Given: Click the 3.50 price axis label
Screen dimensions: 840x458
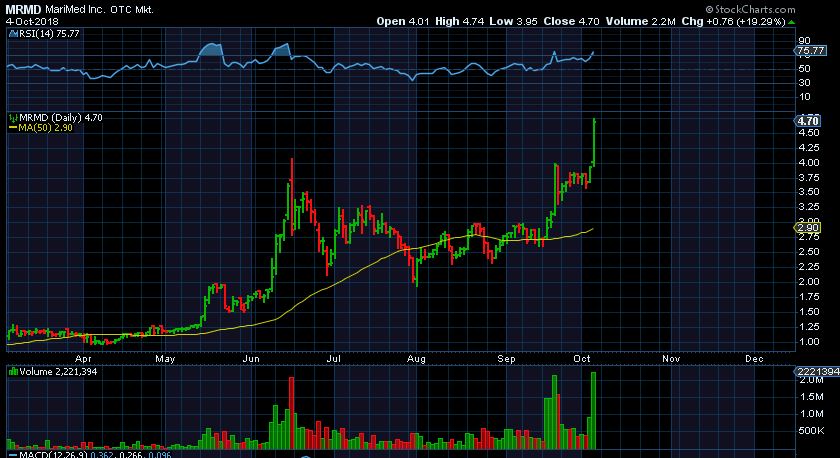Looking at the screenshot, I should tap(809, 192).
